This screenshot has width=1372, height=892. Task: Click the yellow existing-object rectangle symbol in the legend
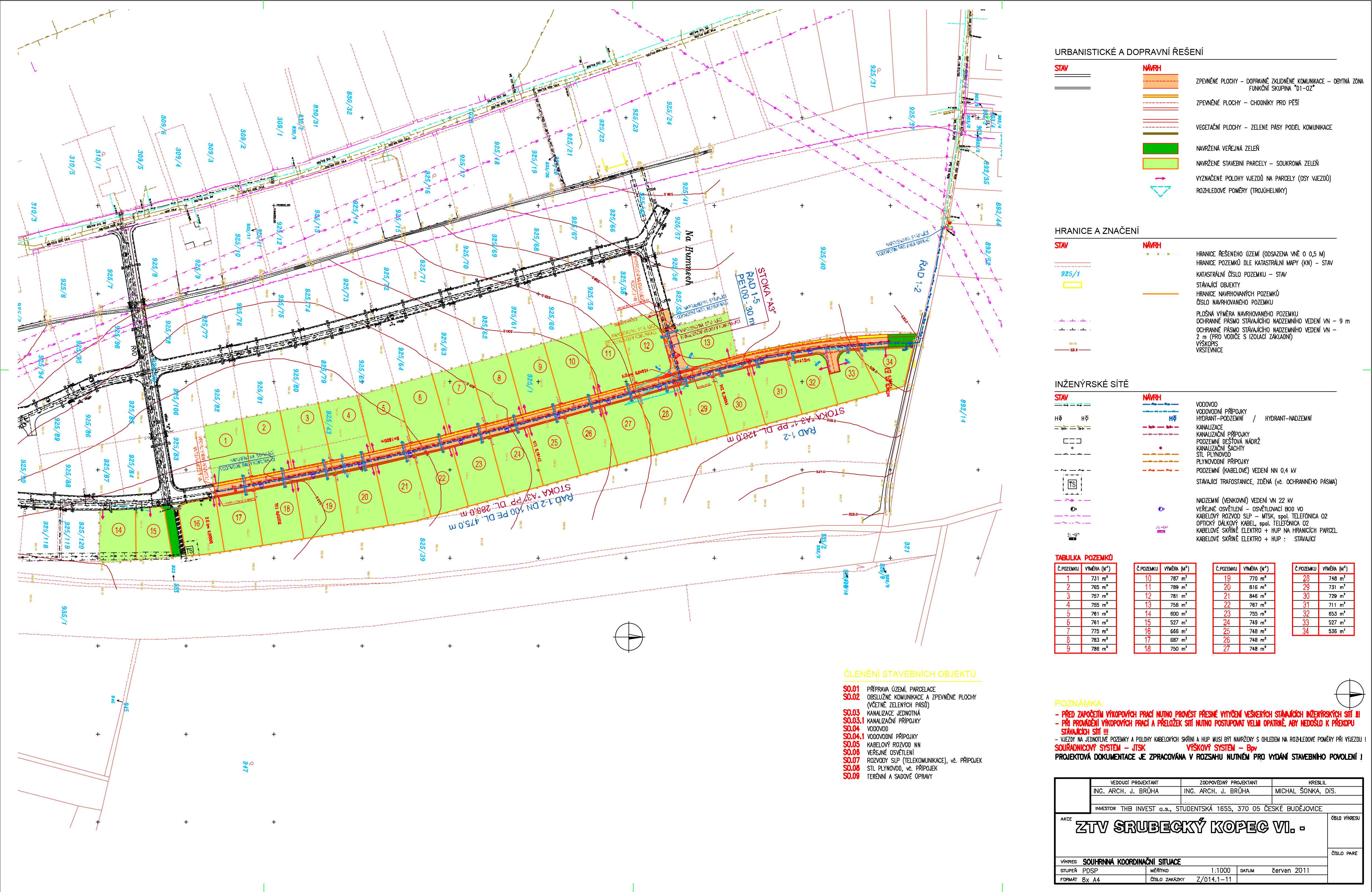(x=1072, y=285)
